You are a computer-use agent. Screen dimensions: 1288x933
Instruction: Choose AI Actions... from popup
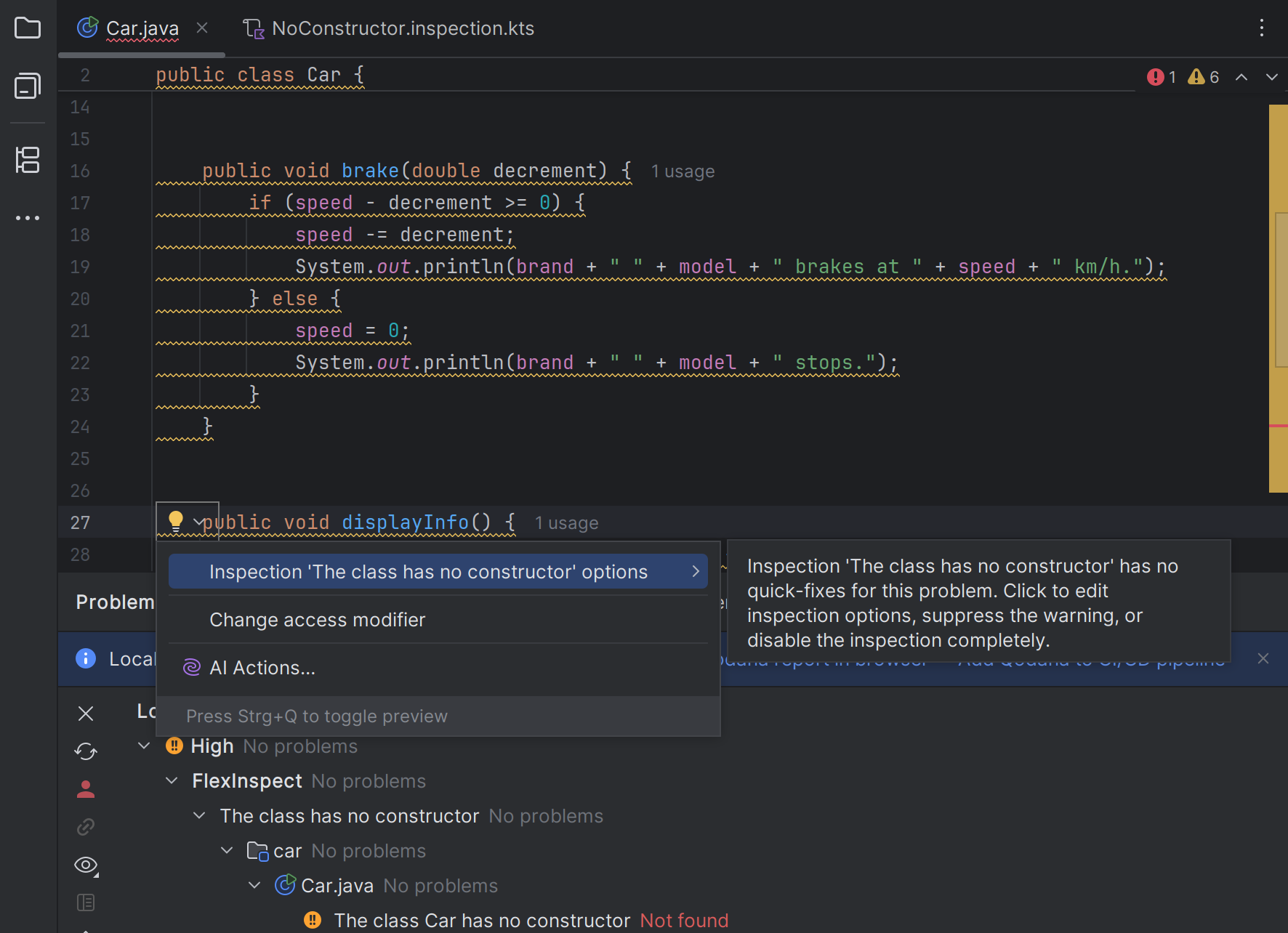(x=438, y=668)
